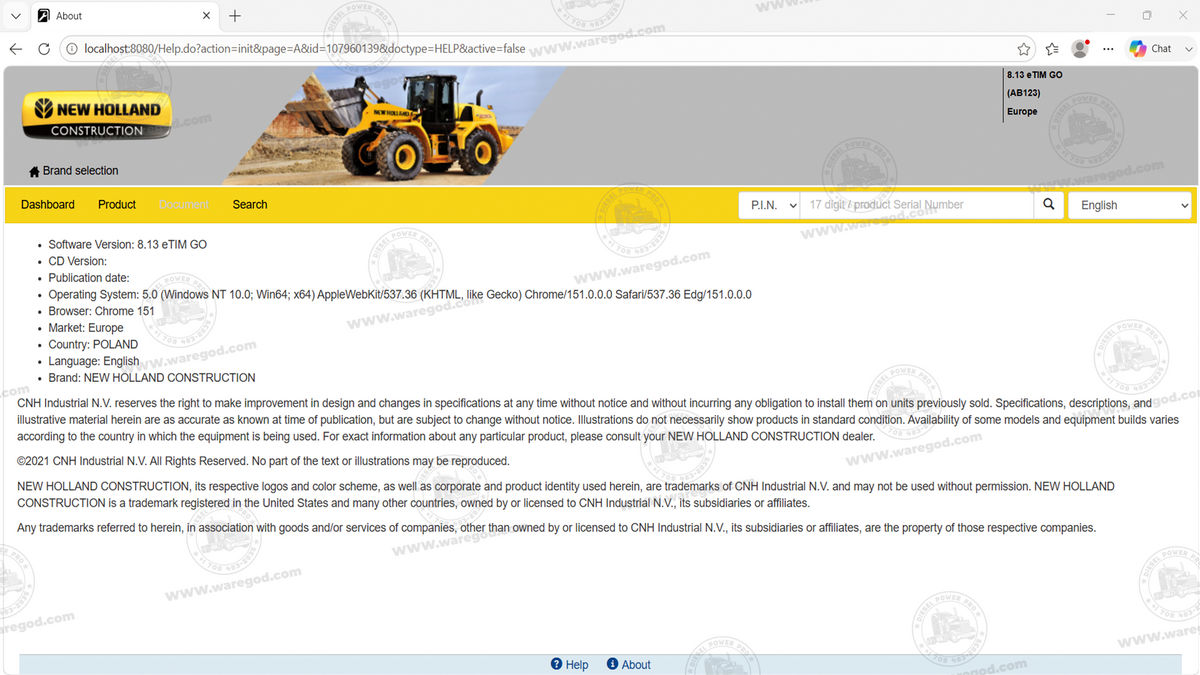This screenshot has height=675, width=1200.
Task: Open the favorites list icon
Action: point(1052,49)
